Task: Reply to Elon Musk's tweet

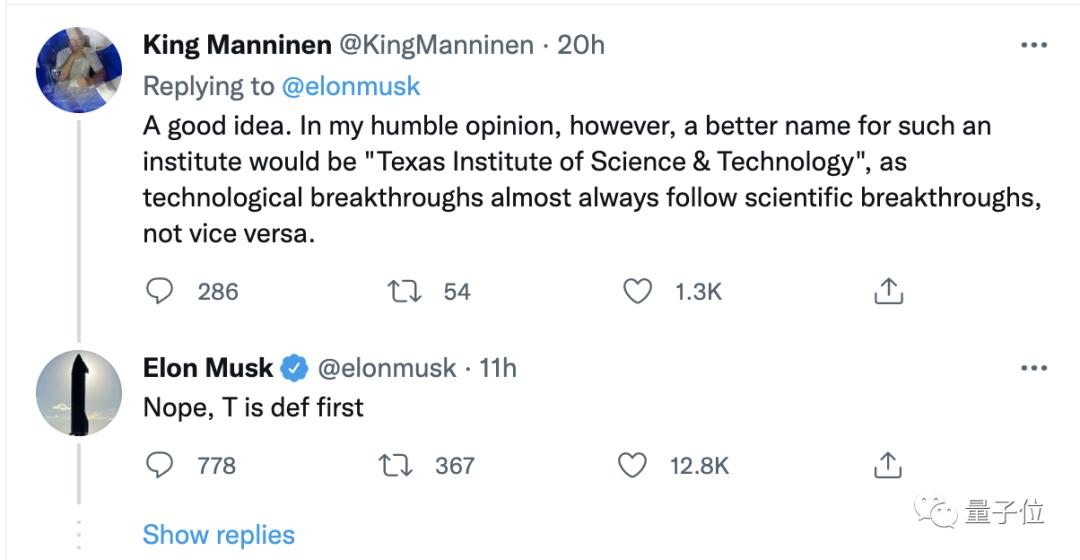Action: [160, 465]
